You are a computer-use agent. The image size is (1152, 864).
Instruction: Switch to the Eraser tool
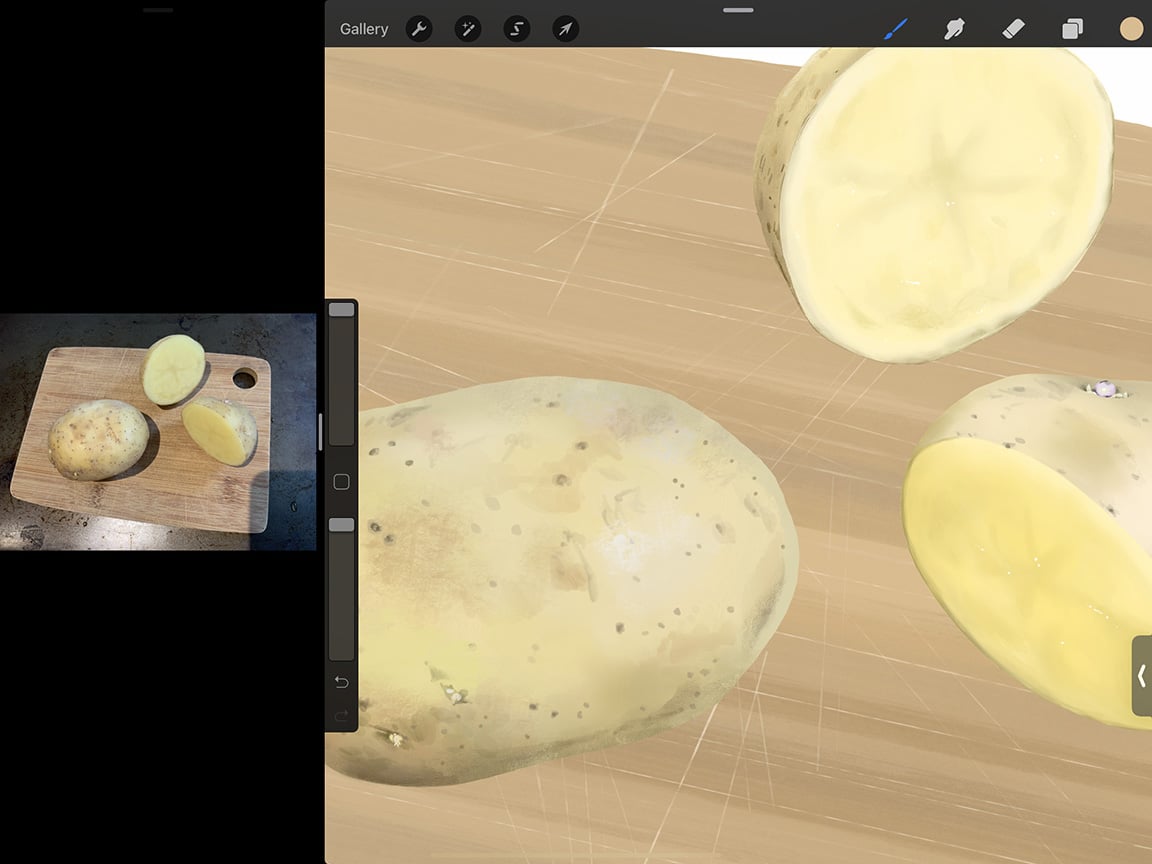[x=1013, y=29]
